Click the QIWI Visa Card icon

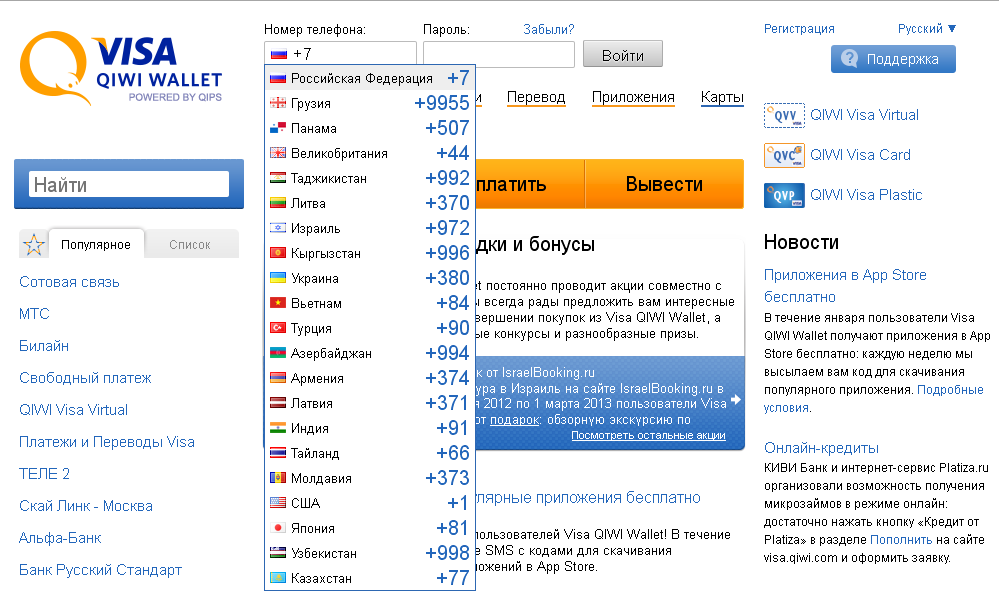click(783, 155)
